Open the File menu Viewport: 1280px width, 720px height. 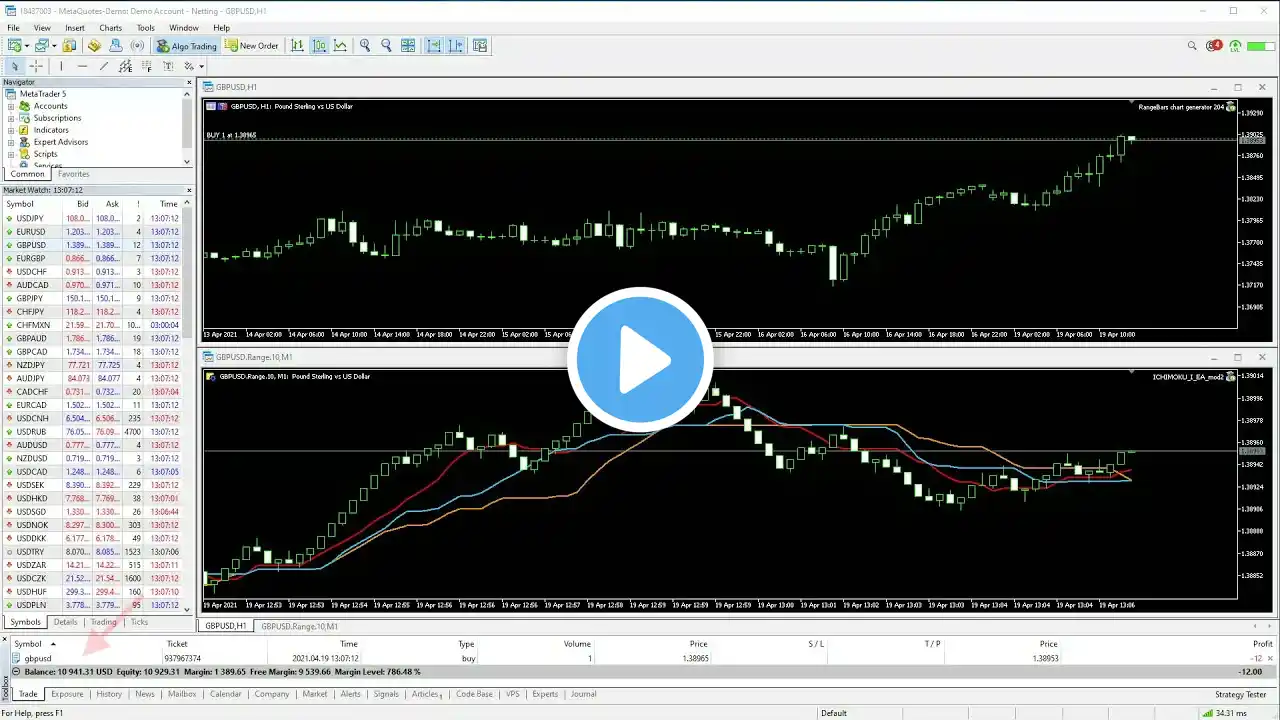tap(14, 28)
